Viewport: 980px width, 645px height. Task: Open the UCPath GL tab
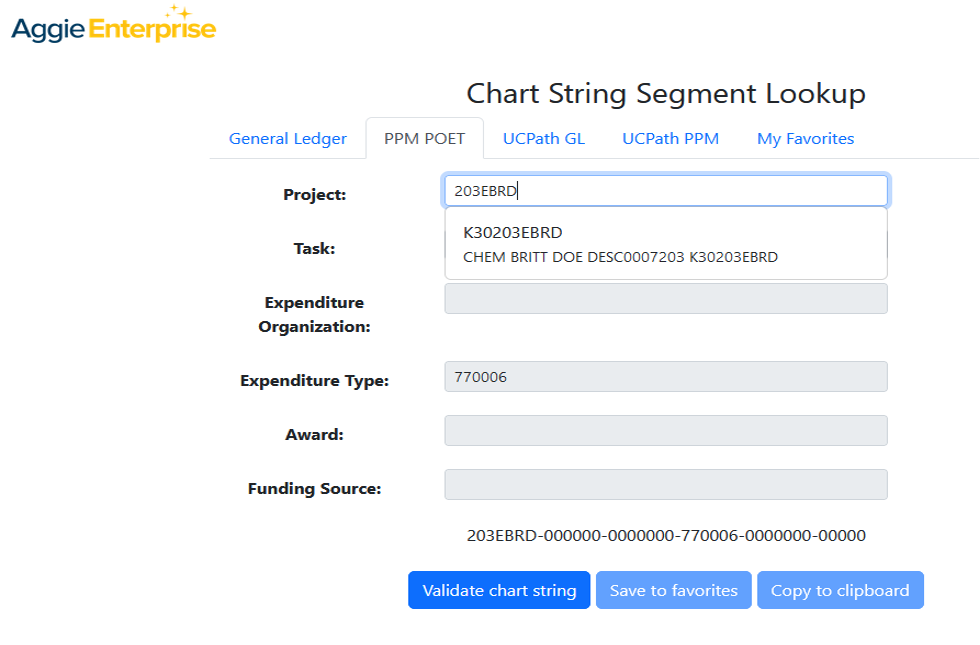[543, 138]
